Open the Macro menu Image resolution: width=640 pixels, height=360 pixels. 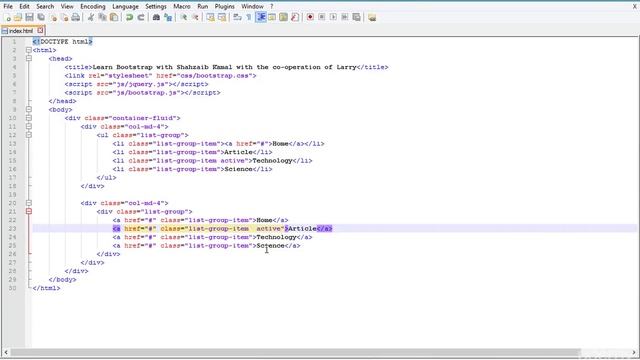click(182, 7)
